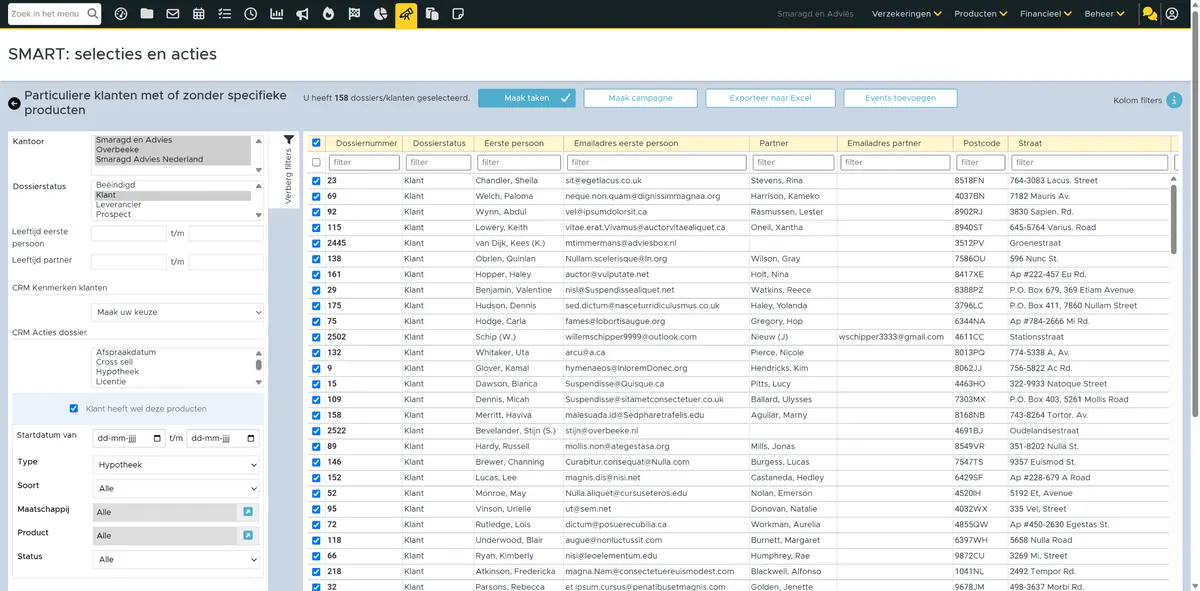Open the task checklist icon
This screenshot has height=591, width=1200.
coord(224,14)
